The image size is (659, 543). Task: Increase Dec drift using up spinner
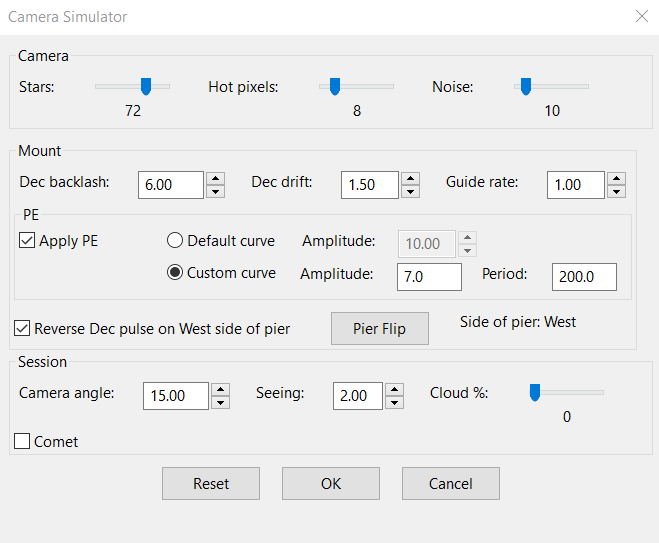point(410,178)
